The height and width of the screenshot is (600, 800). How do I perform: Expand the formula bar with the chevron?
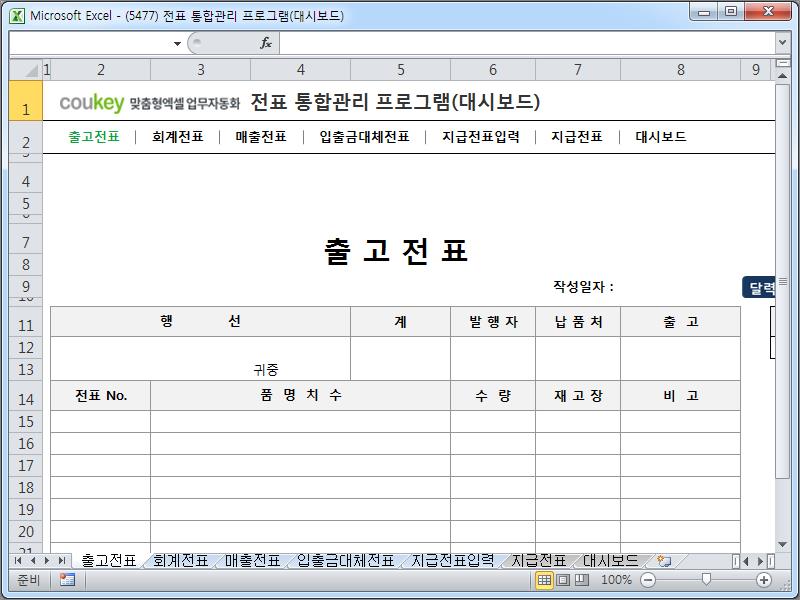(782, 43)
